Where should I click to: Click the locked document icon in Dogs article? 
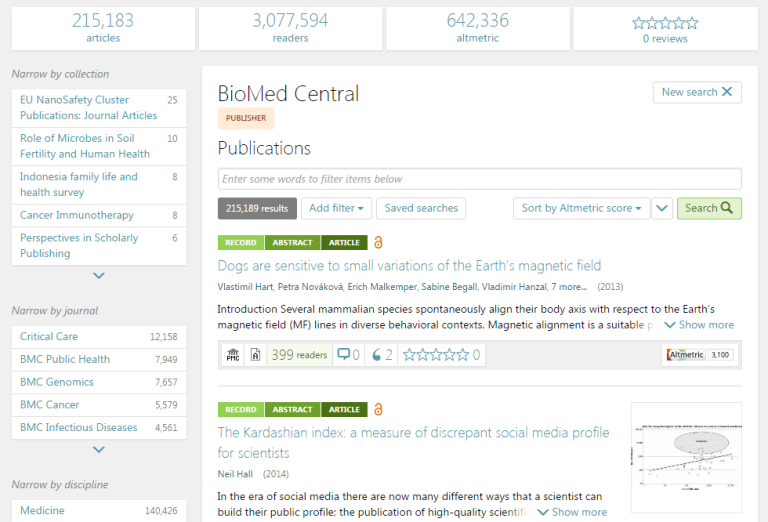(x=255, y=355)
